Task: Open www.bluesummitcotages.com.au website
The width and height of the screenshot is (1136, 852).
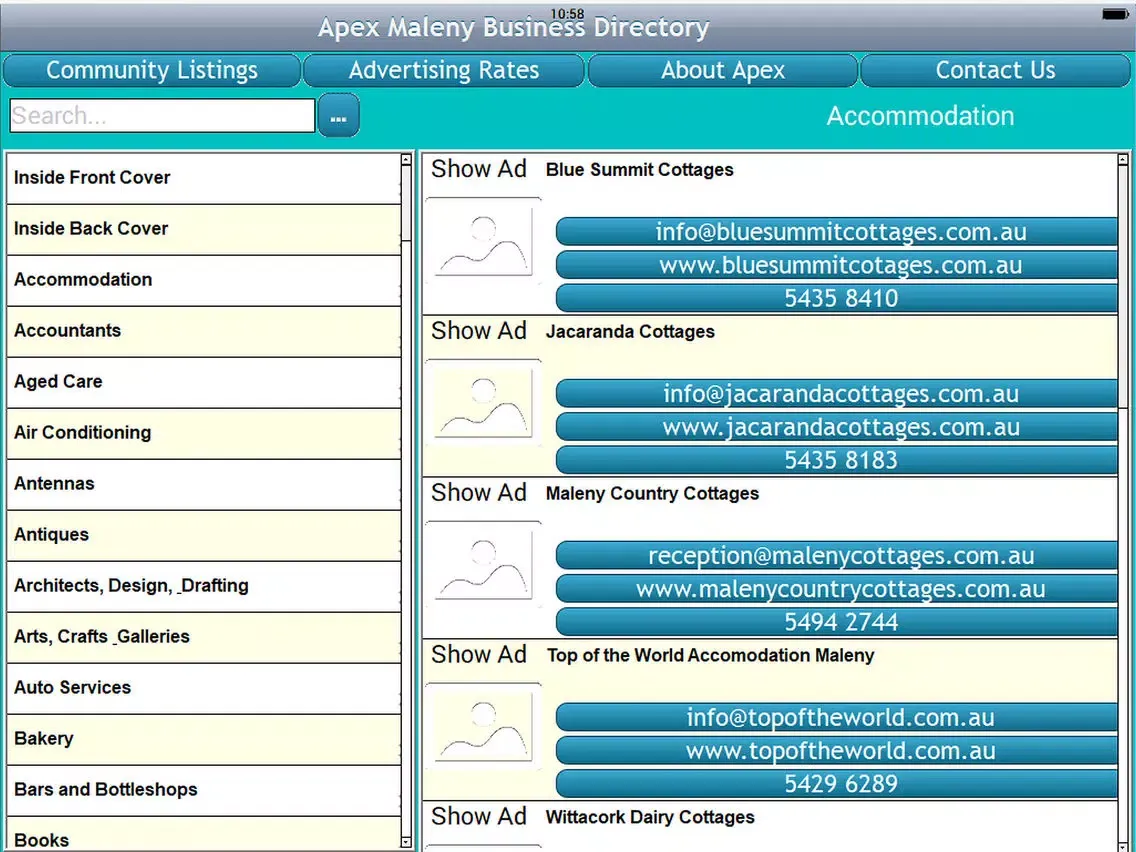Action: click(837, 265)
